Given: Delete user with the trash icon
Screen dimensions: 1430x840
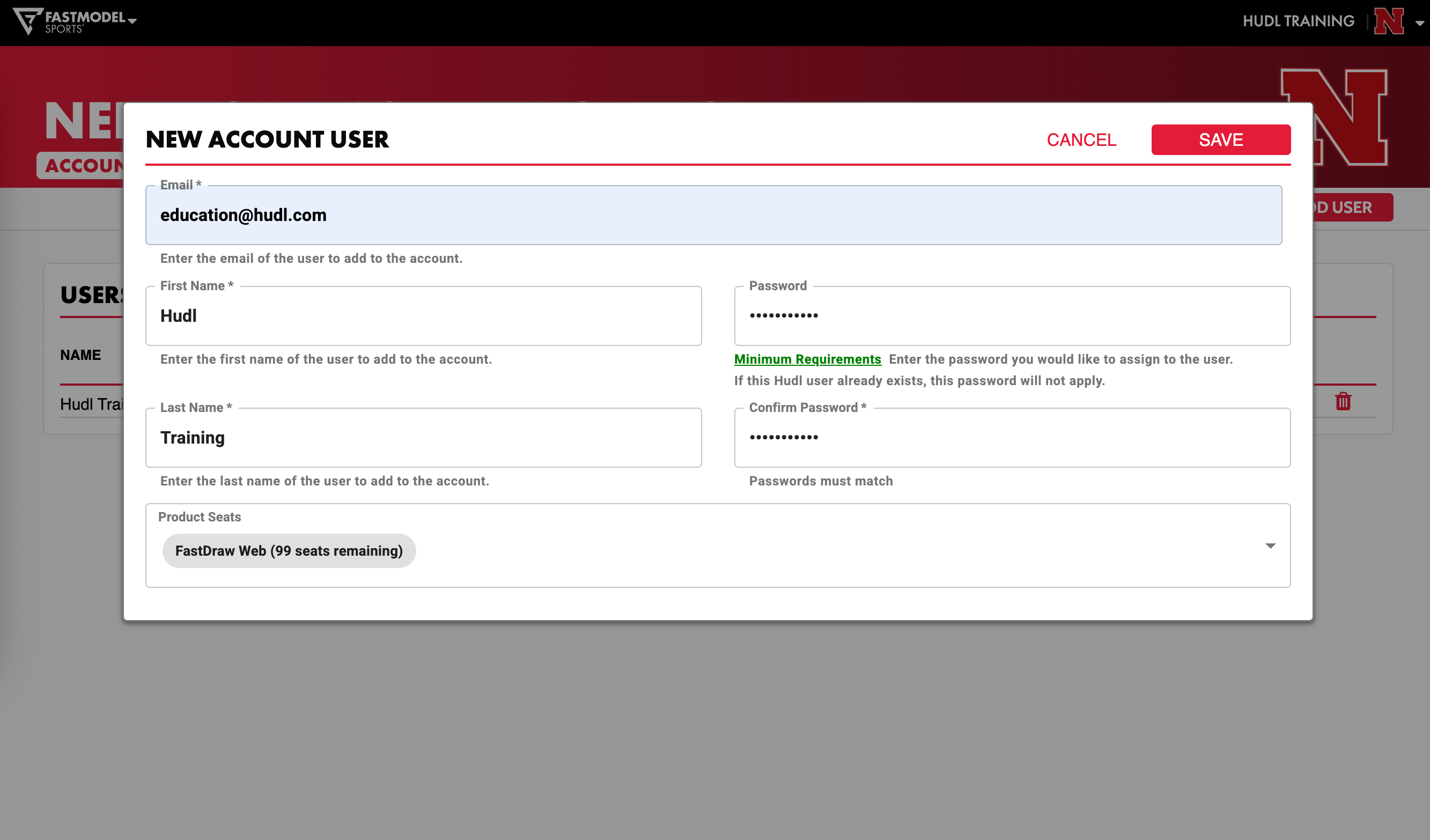Looking at the screenshot, I should coord(1343,401).
